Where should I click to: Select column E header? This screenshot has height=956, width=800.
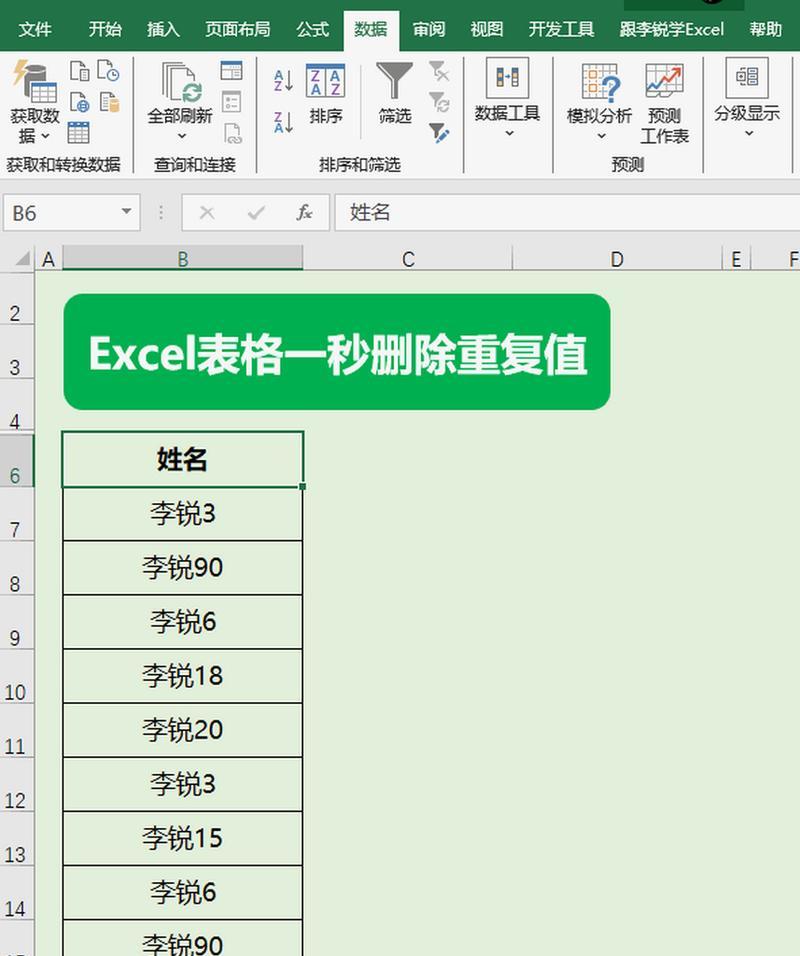(x=736, y=259)
